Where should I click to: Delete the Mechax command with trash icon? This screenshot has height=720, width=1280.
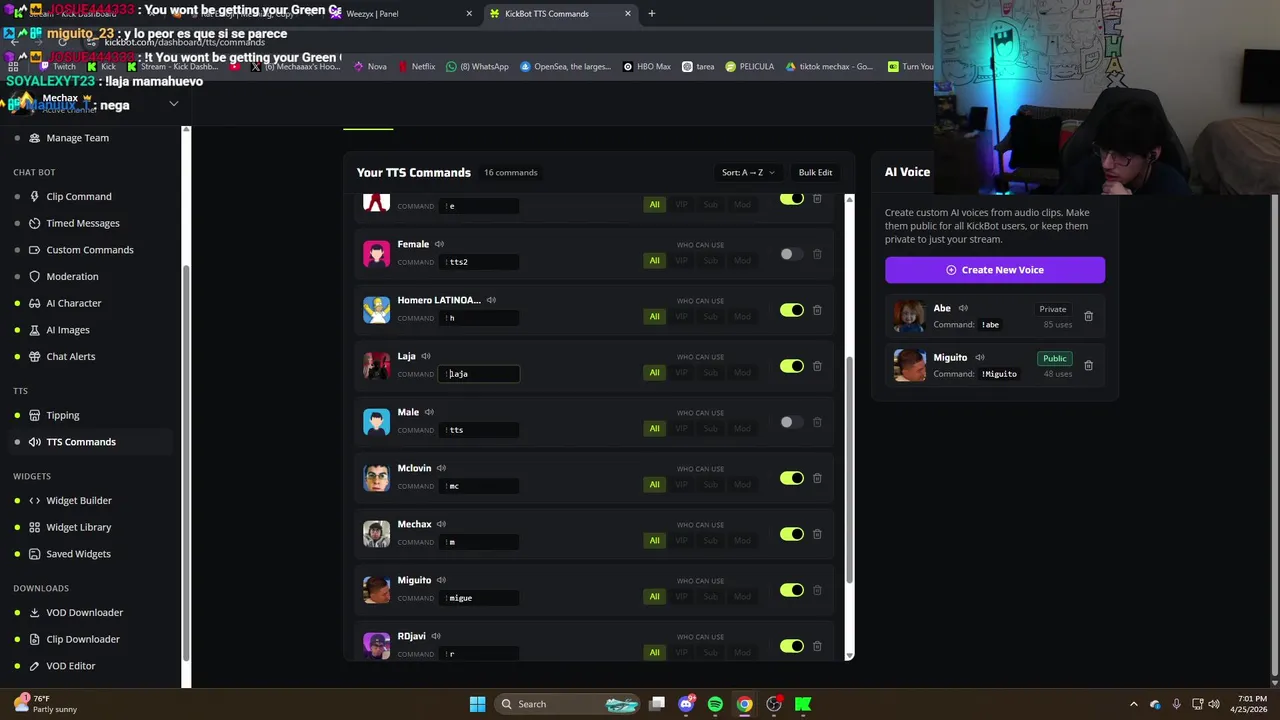click(x=817, y=534)
